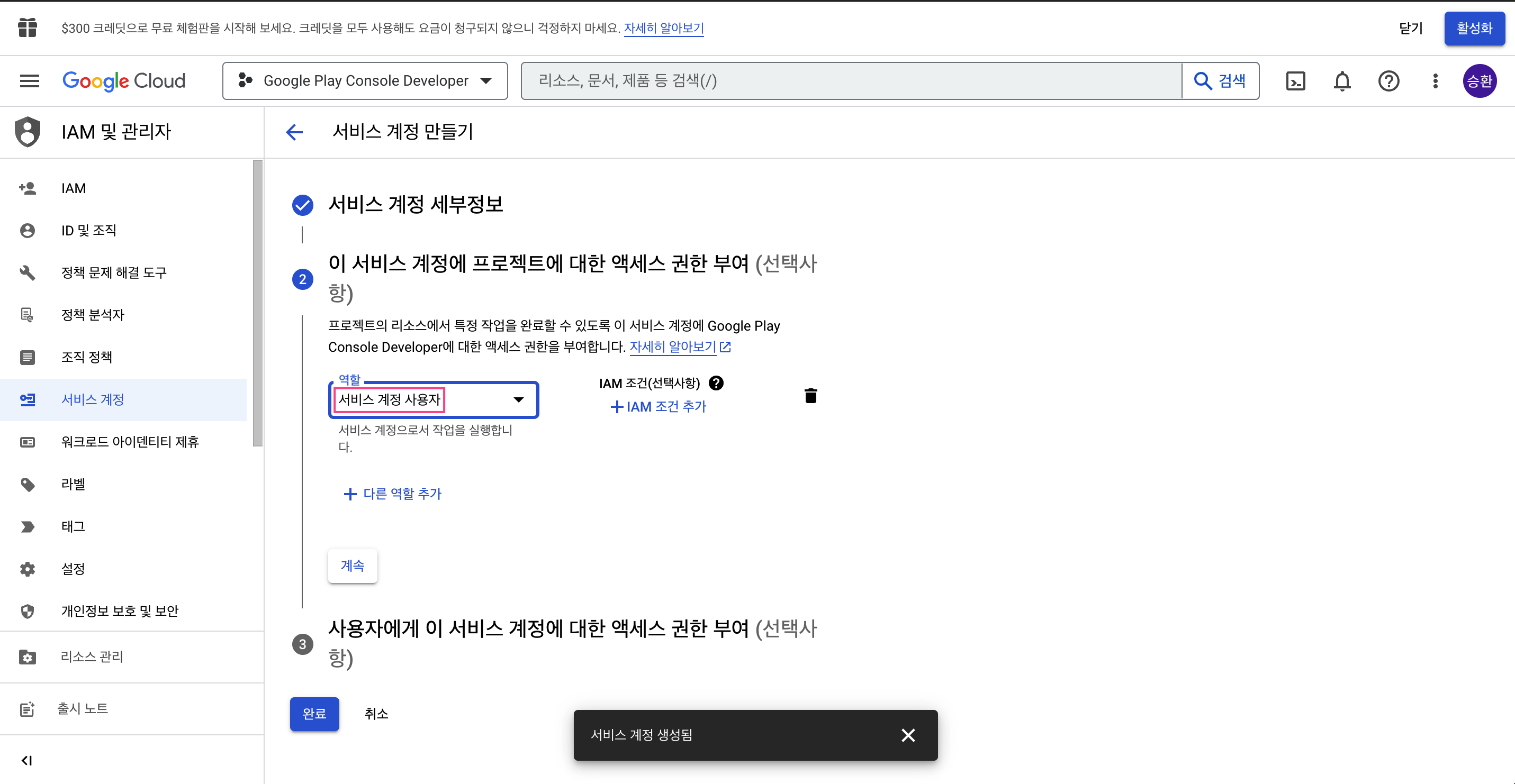Dismiss the 서비스 계정 생성됨 notification
This screenshot has width=1515, height=784.
(907, 735)
